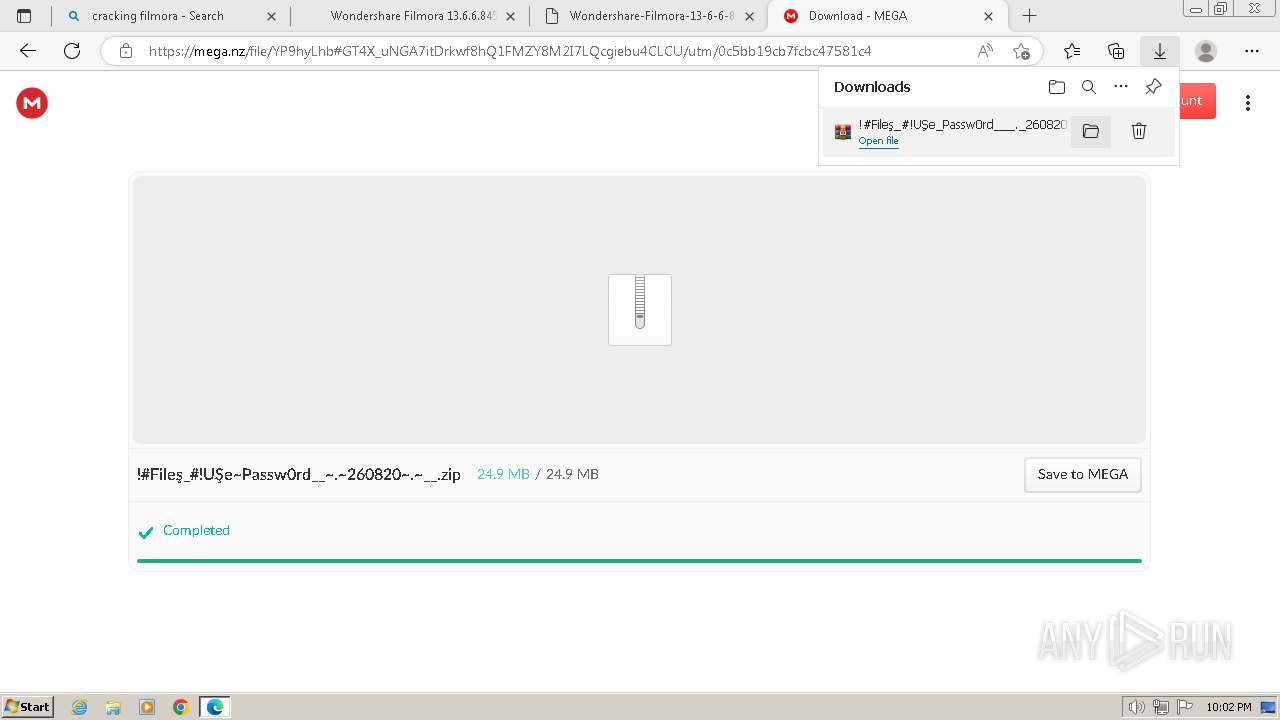Image resolution: width=1280 pixels, height=720 pixels.
Task: Click the 24.9 MB downloaded size
Action: coord(503,474)
